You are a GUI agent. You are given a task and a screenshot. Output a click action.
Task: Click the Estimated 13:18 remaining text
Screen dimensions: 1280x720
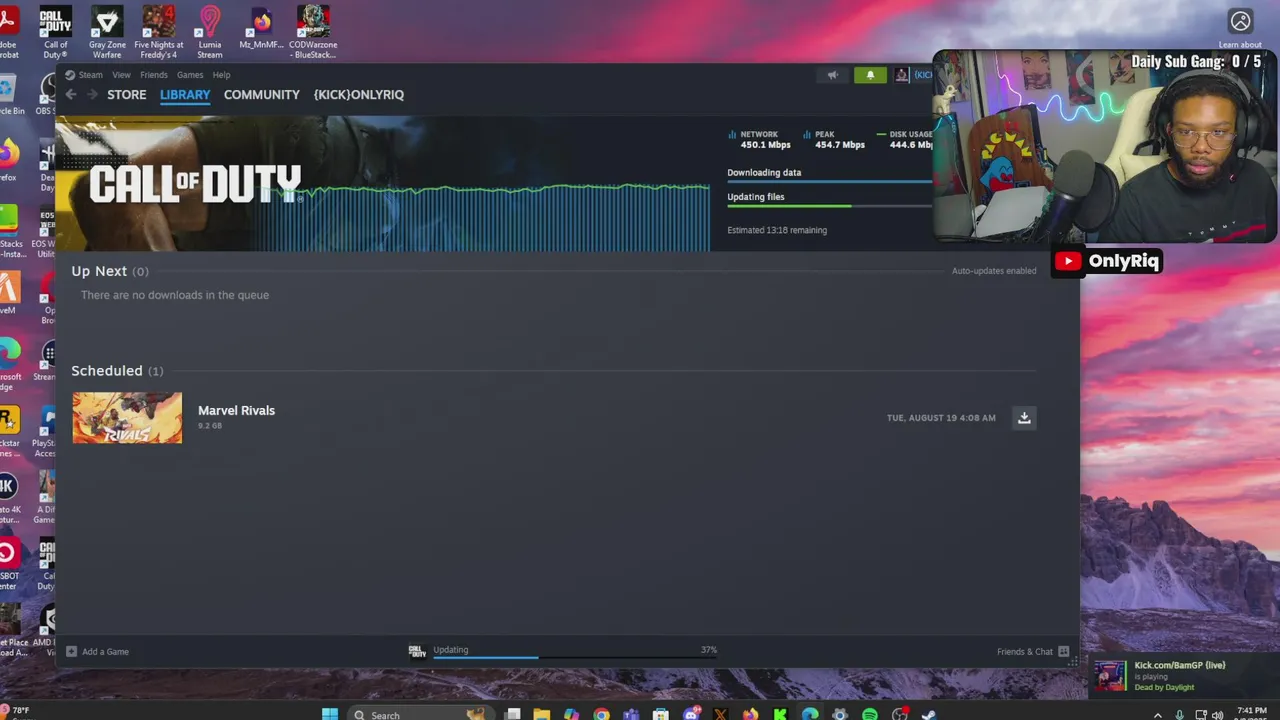coord(777,230)
